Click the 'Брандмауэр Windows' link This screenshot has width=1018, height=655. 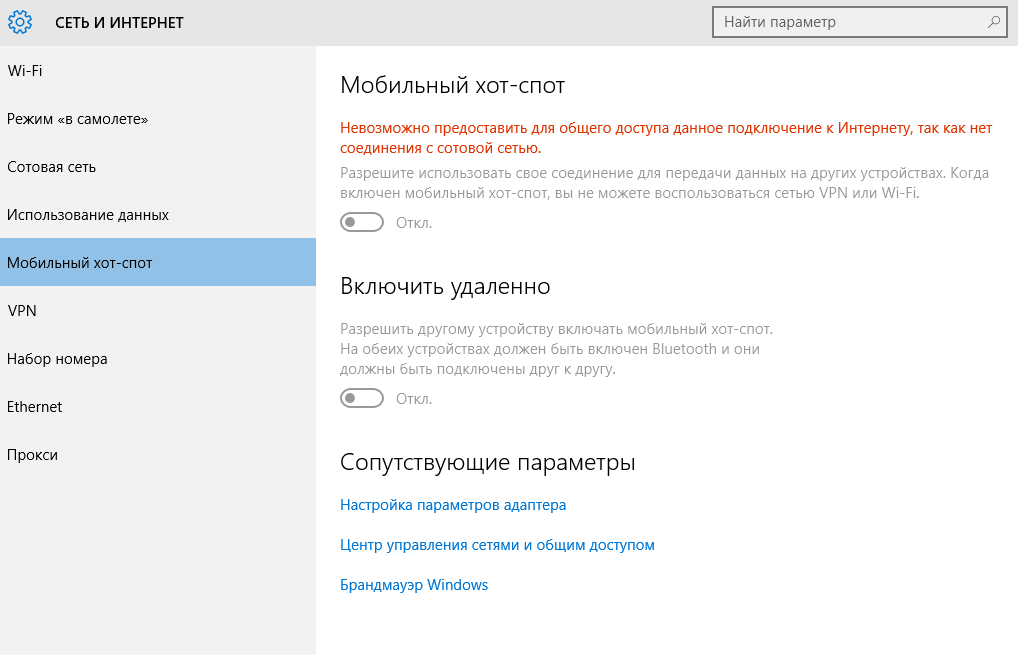[414, 585]
